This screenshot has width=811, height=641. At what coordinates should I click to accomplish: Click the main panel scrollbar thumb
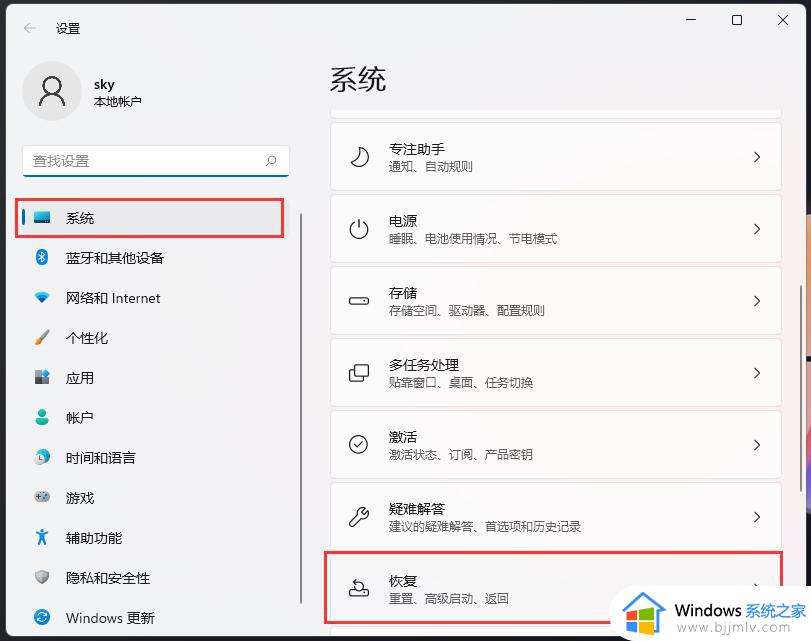(801, 388)
